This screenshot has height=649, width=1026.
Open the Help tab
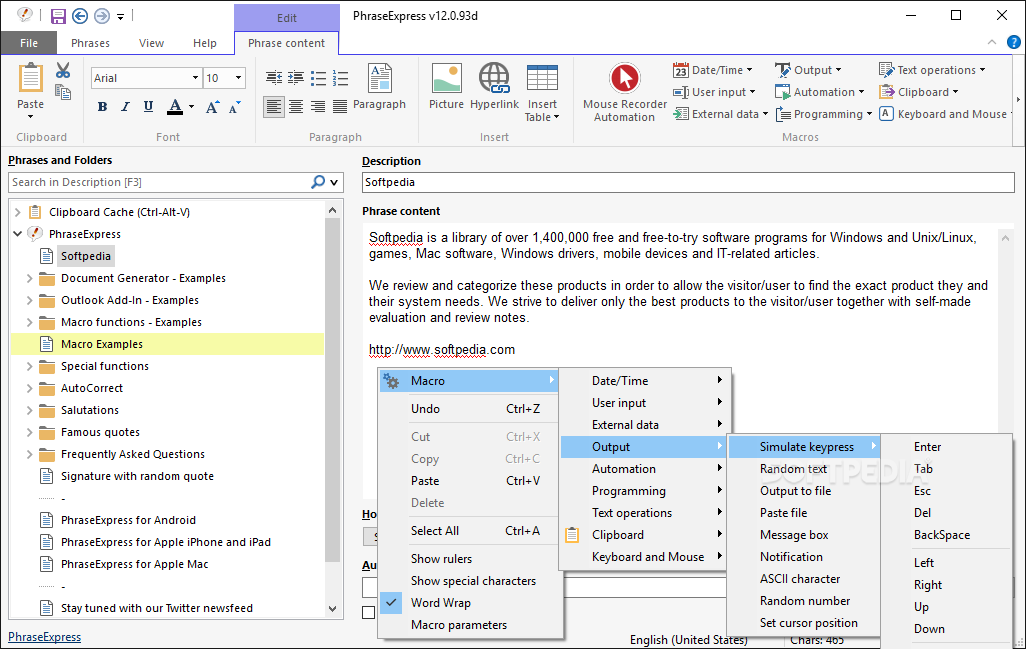(x=205, y=43)
